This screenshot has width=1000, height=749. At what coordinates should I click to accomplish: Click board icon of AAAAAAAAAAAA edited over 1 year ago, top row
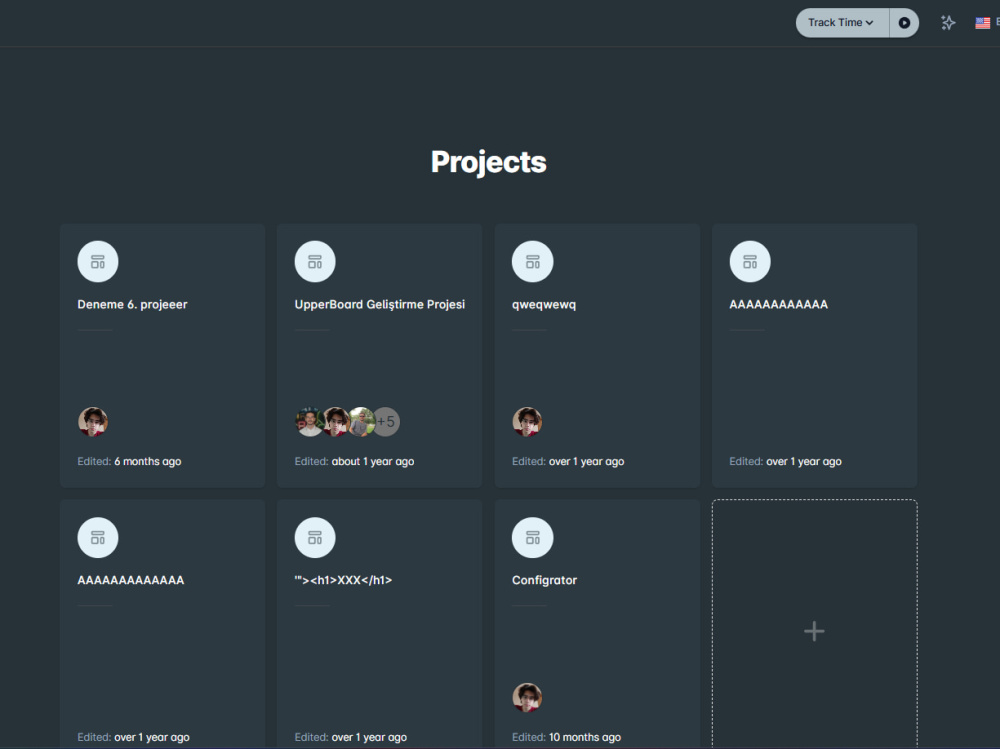point(750,262)
